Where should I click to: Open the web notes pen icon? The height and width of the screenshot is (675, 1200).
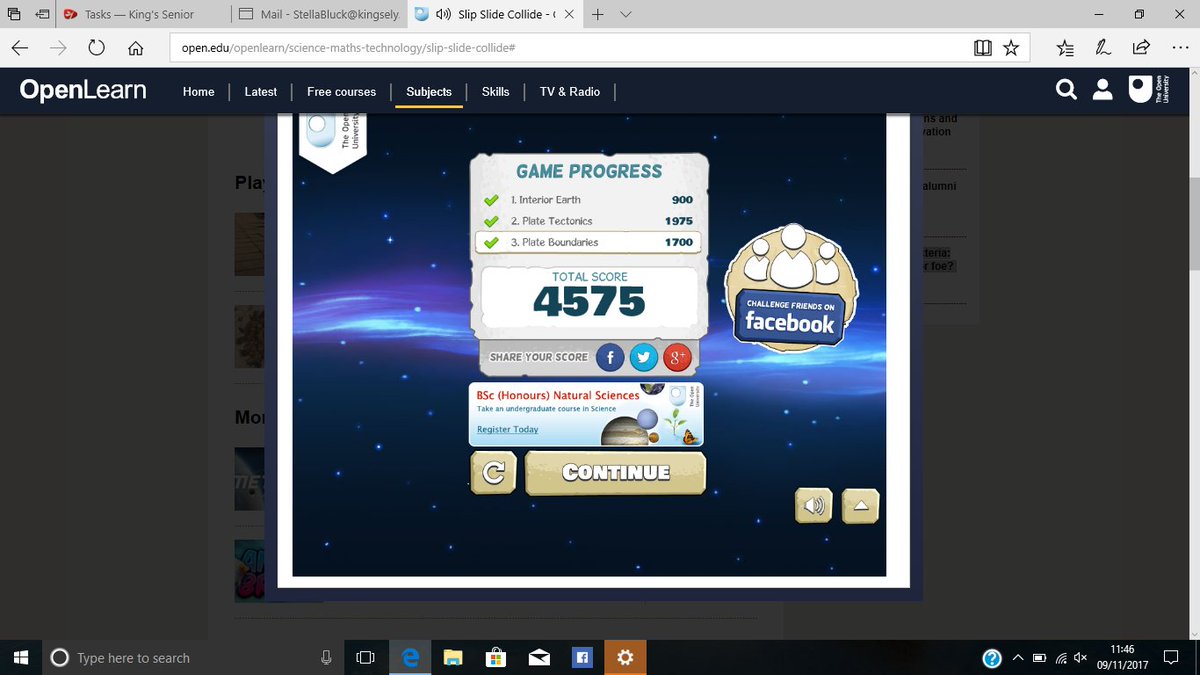coord(1103,48)
